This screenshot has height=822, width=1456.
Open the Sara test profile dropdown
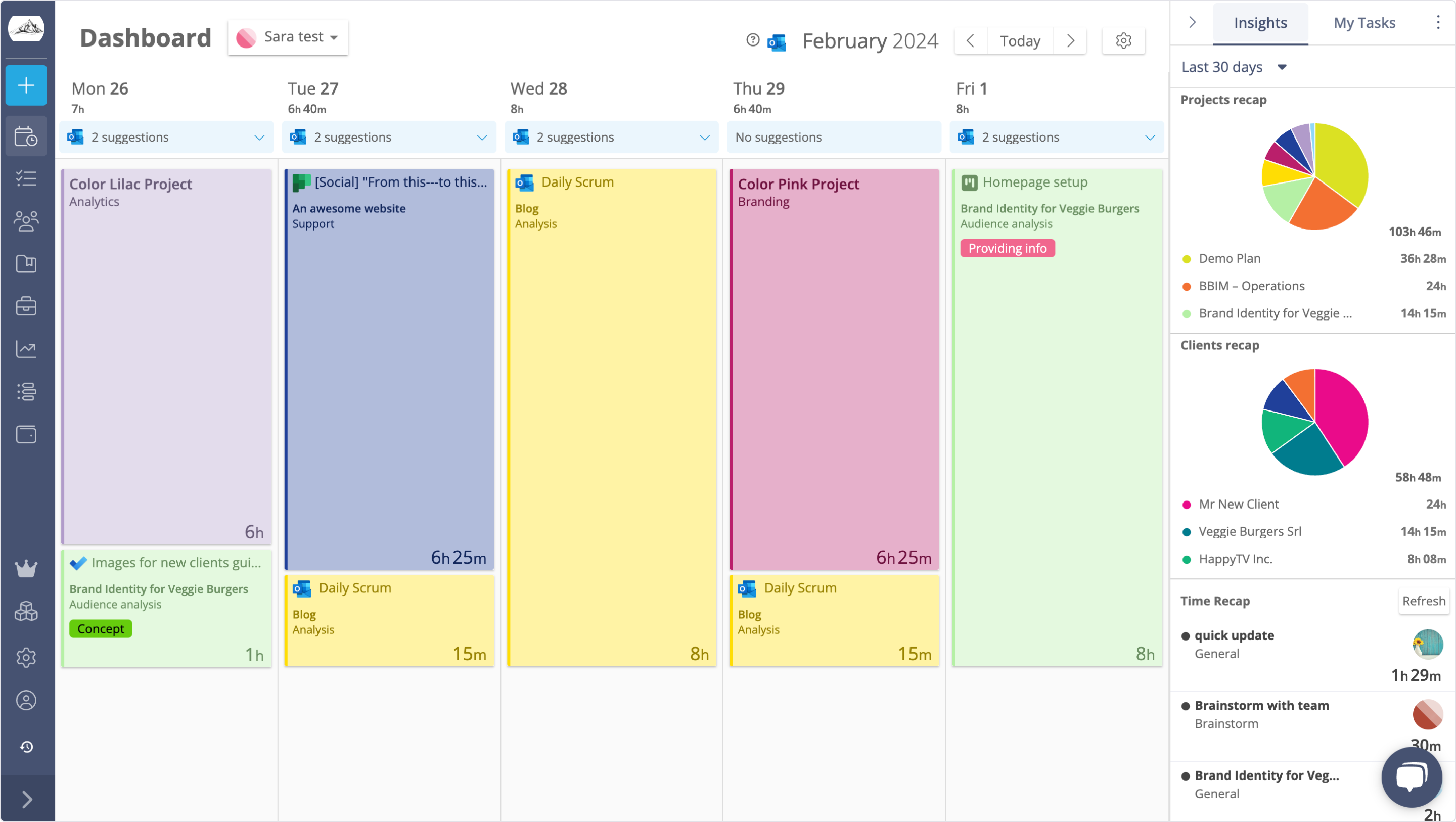click(x=288, y=37)
